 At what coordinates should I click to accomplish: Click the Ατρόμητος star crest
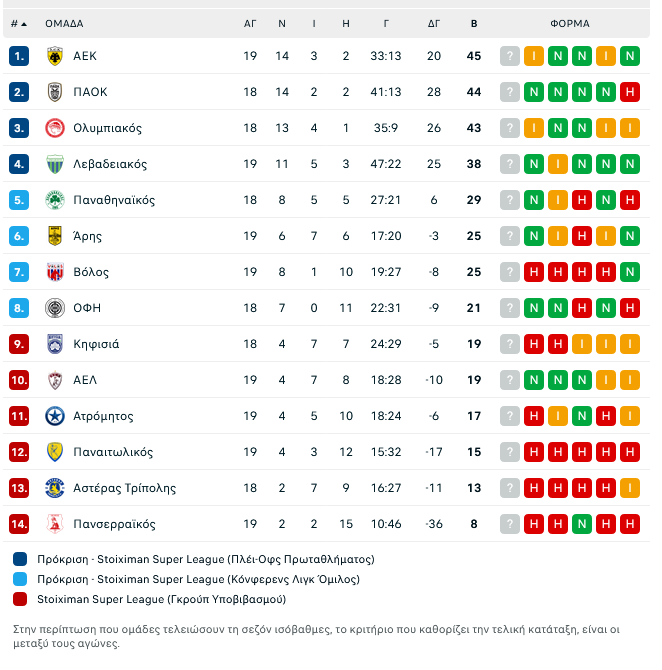(x=55, y=416)
